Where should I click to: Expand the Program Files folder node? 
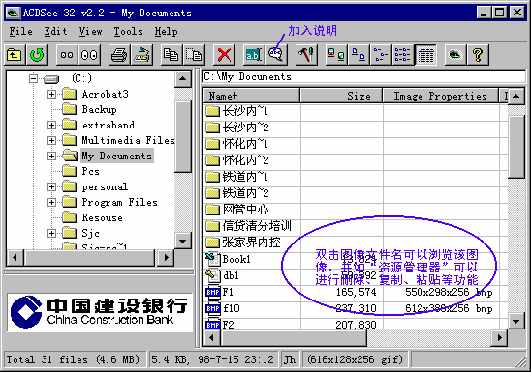[x=51, y=202]
